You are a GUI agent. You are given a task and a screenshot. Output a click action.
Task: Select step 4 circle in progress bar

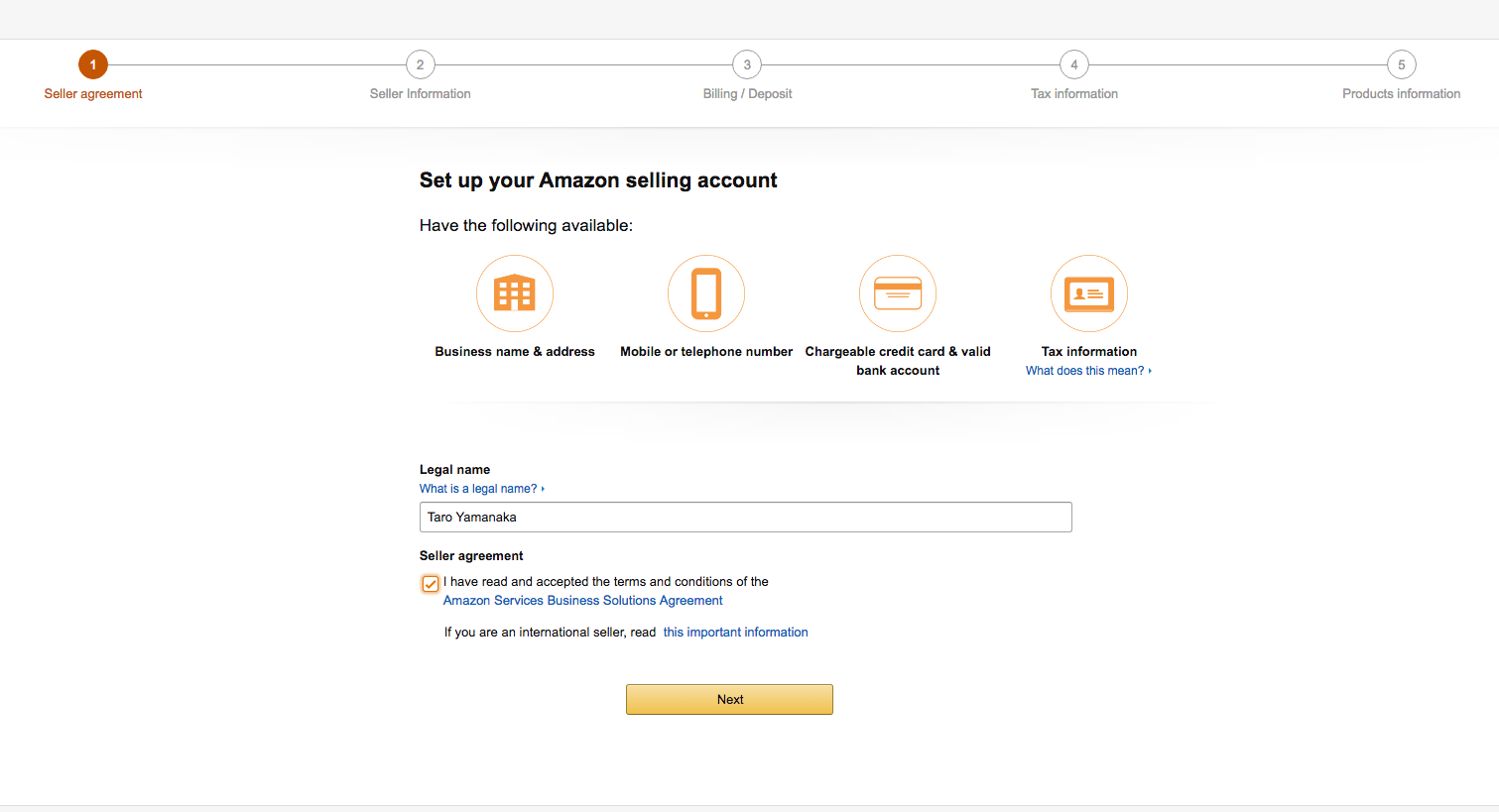tap(1074, 65)
